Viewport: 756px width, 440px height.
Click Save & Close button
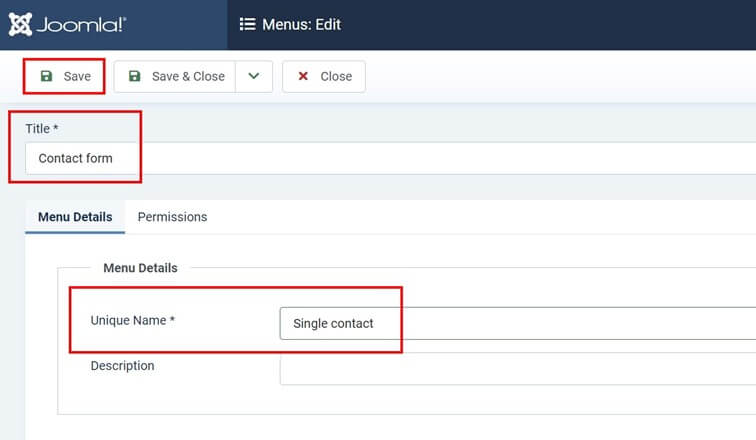175,76
